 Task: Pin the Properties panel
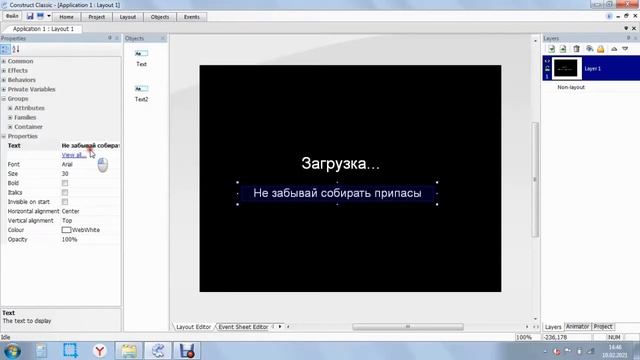tap(110, 38)
